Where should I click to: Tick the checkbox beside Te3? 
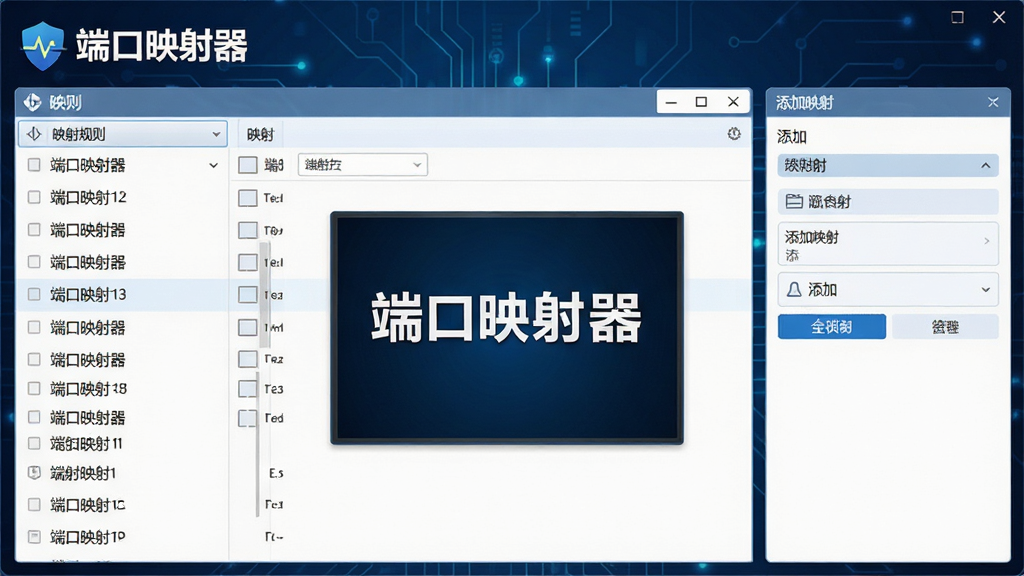pos(248,389)
